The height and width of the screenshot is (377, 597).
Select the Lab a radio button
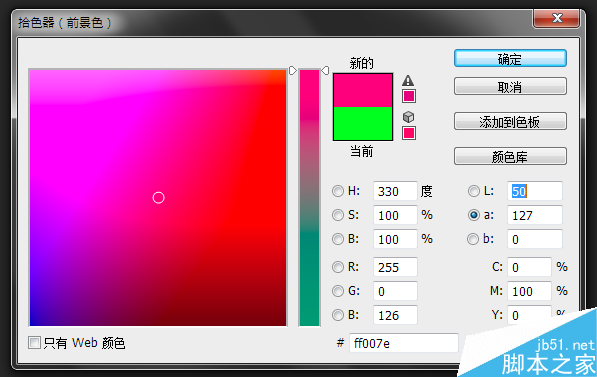(x=474, y=215)
